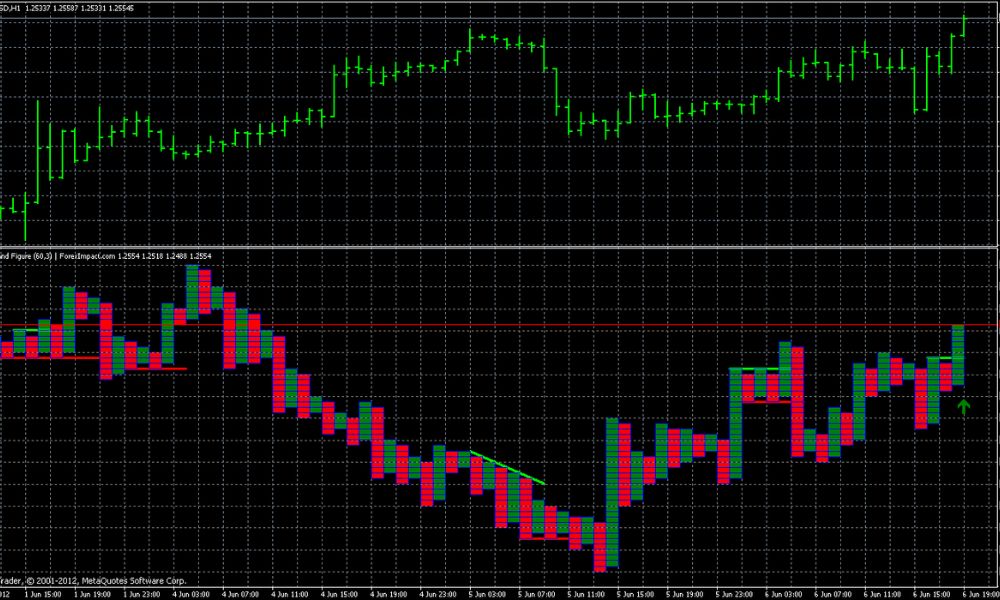Click the lowest red column in indicator window
This screenshot has height=600, width=1000.
tap(600, 550)
